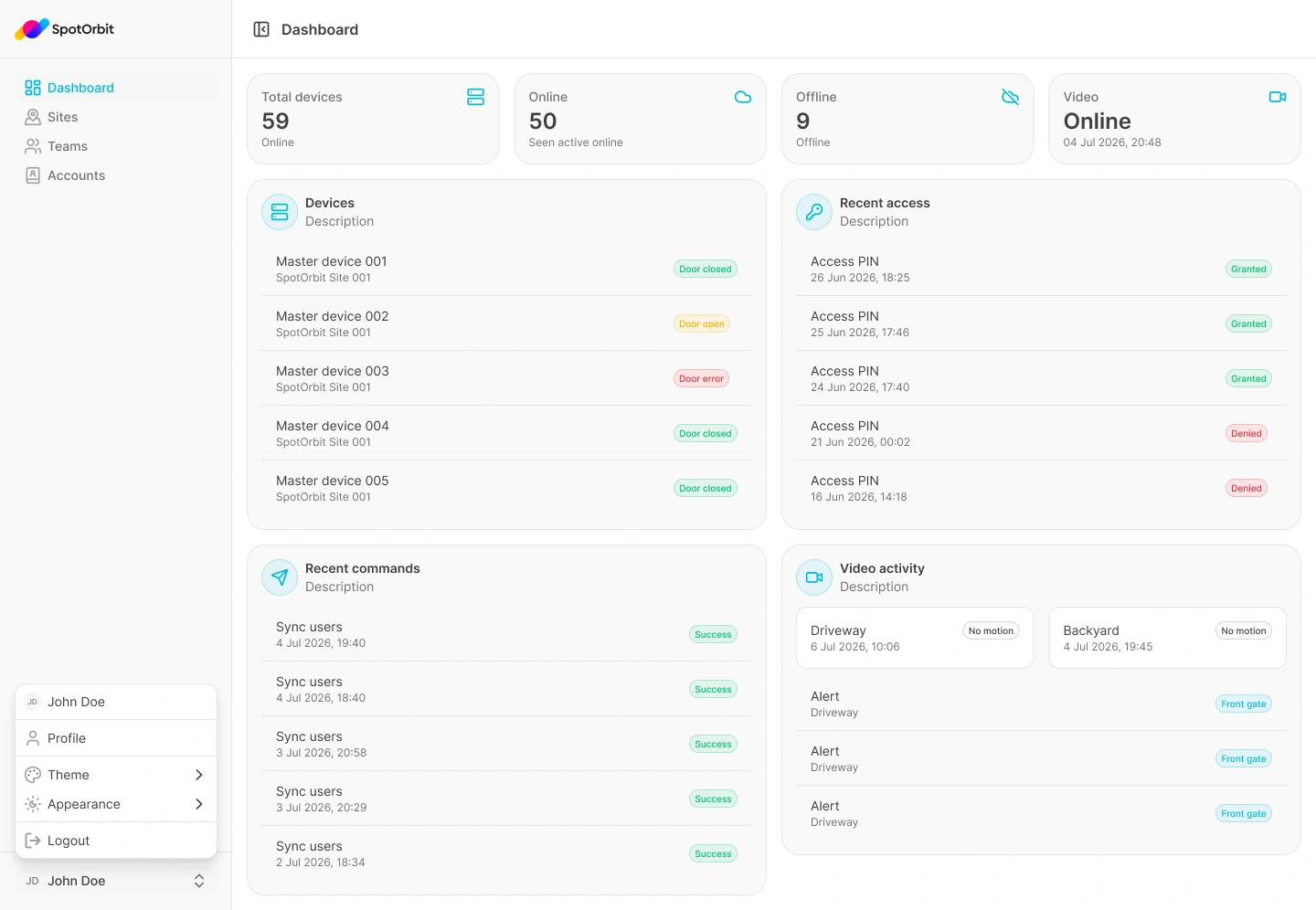The image size is (1316, 910).
Task: Click the Recent access key icon
Action: (814, 212)
